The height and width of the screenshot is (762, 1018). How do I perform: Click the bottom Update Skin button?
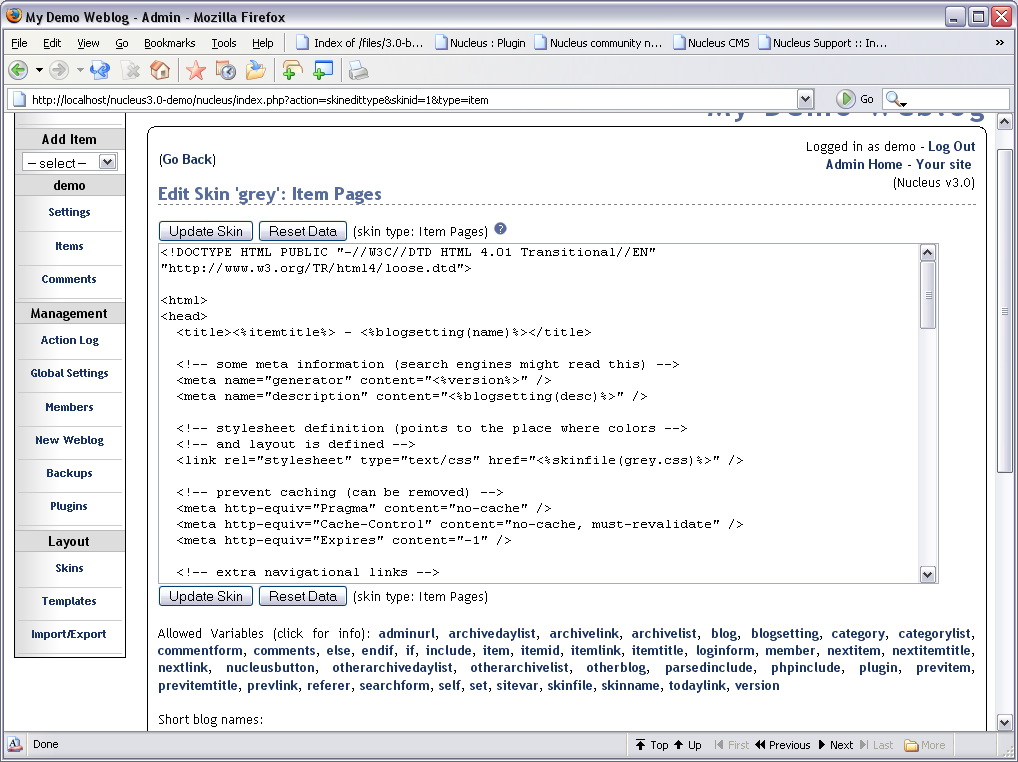pyautogui.click(x=206, y=596)
